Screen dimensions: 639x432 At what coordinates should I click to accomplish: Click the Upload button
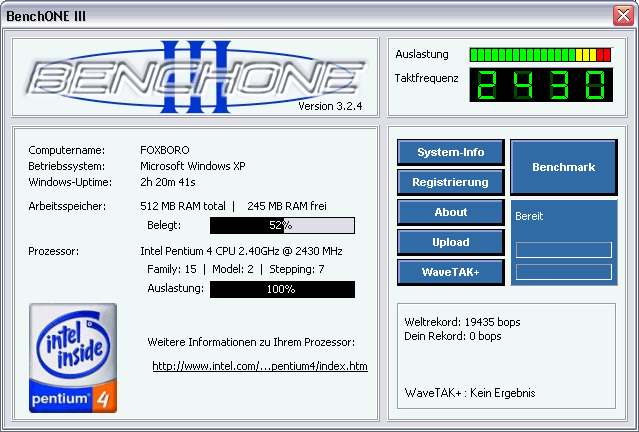(x=451, y=242)
